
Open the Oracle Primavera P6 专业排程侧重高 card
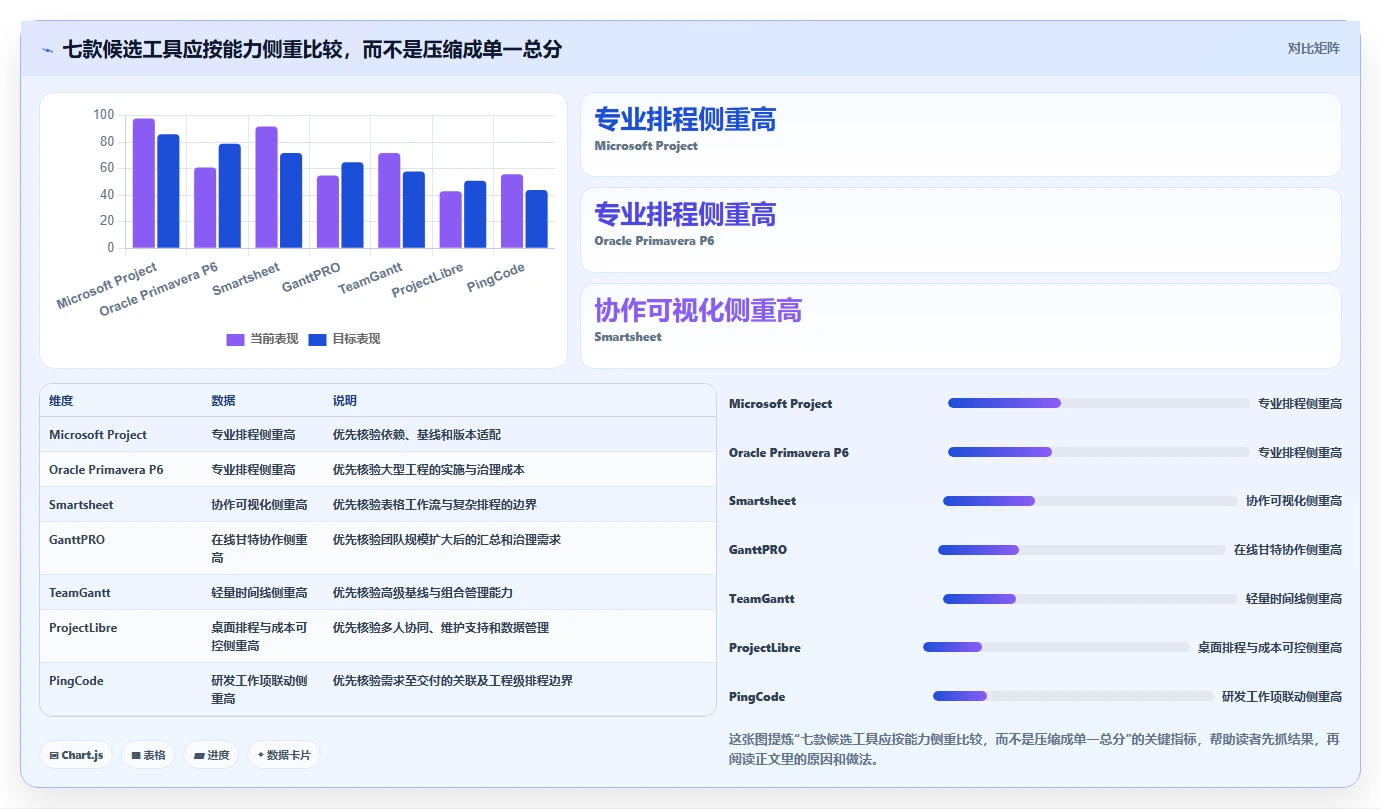pyautogui.click(x=960, y=230)
